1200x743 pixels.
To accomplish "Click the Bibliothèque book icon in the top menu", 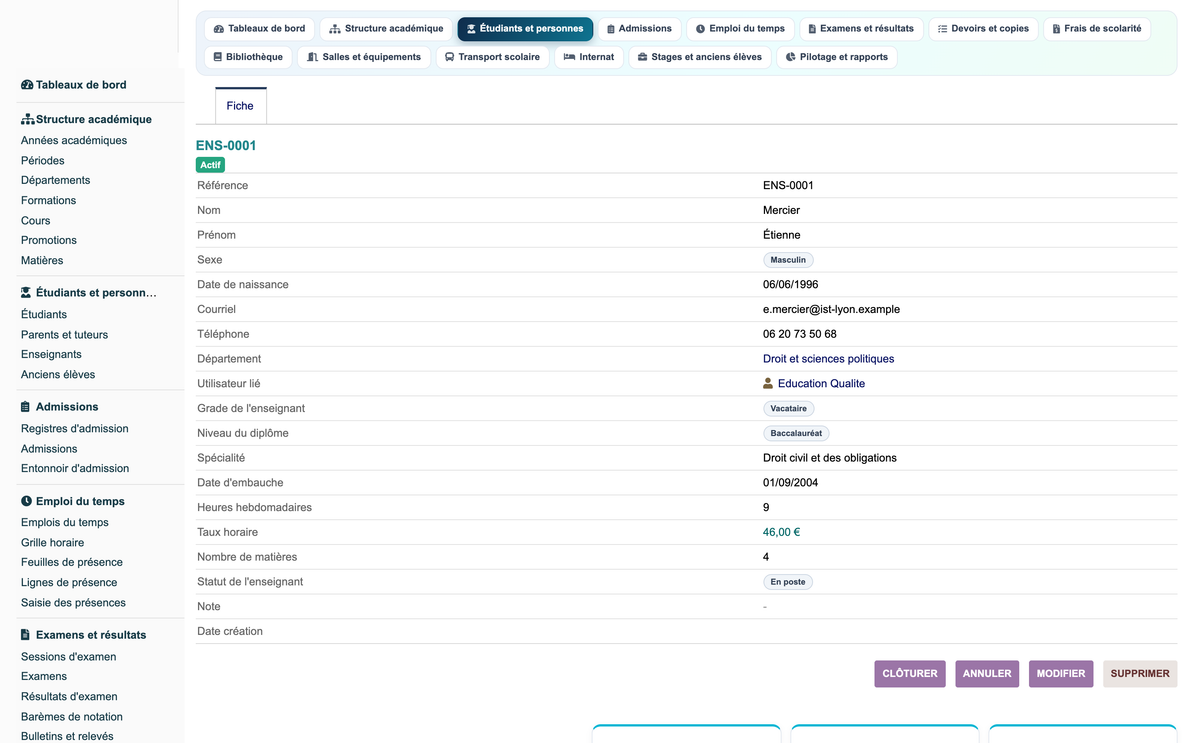I will pos(217,57).
